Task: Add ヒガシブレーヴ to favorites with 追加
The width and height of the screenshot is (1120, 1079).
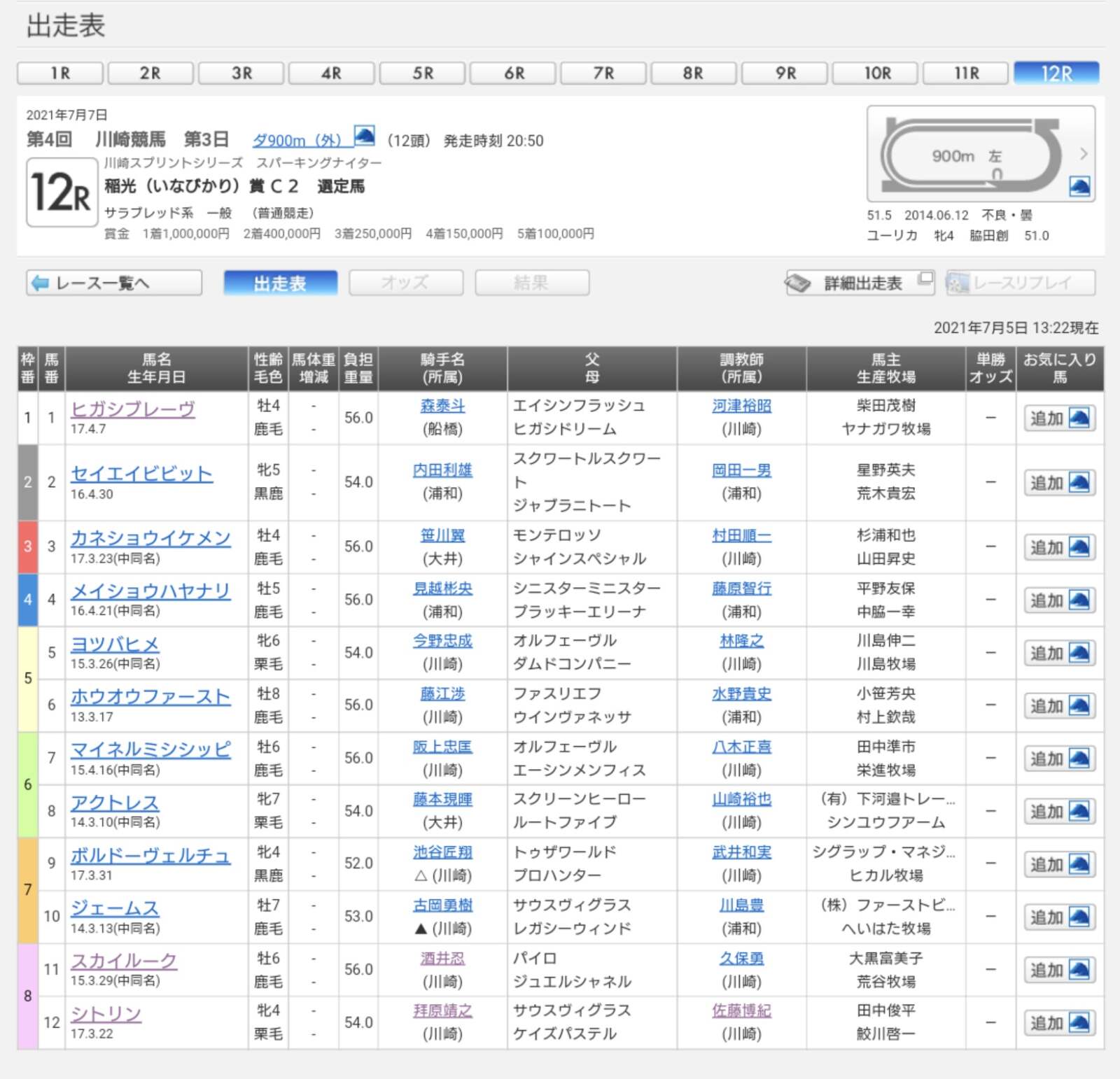Action: click(x=1059, y=418)
